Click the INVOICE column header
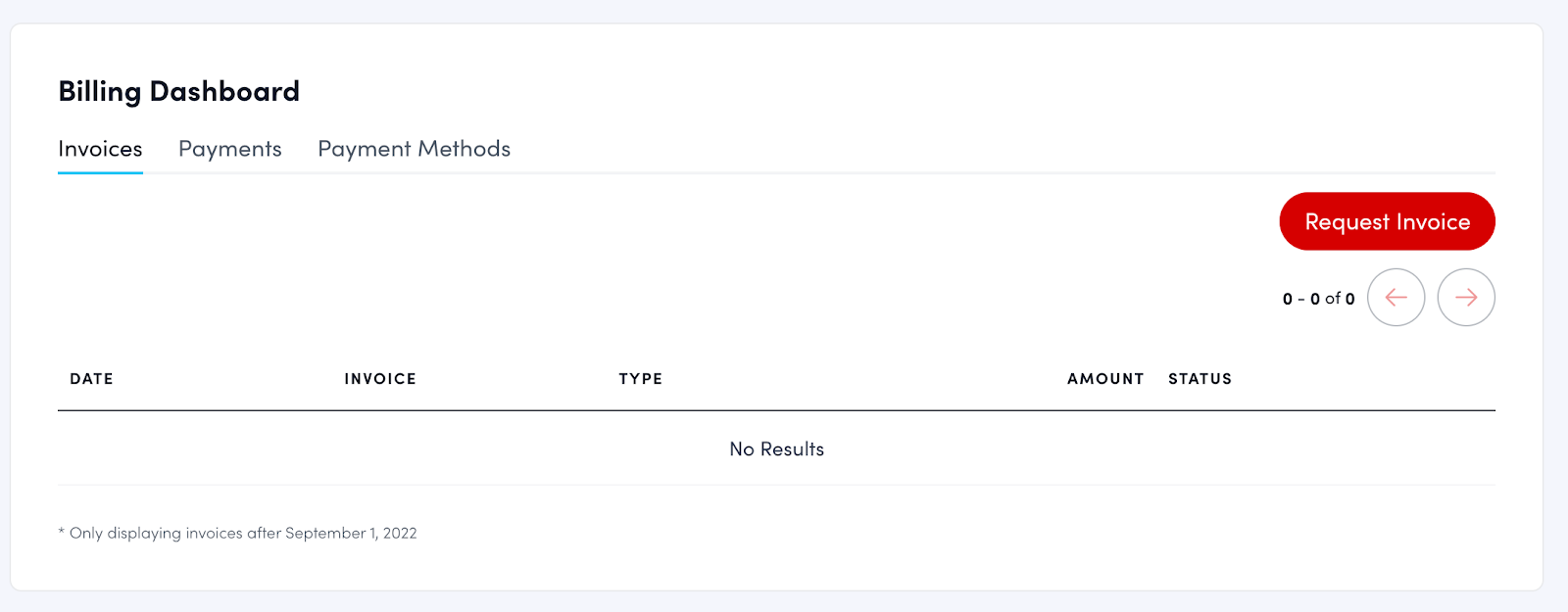Screen dimensions: 1568x612 (380, 379)
